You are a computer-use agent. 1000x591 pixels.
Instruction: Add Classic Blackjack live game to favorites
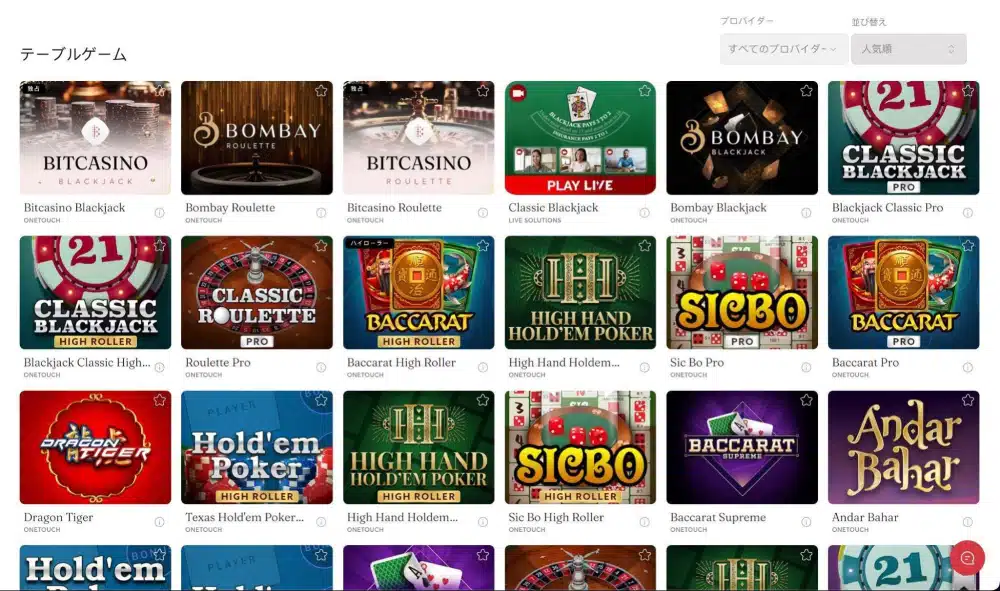(x=644, y=91)
